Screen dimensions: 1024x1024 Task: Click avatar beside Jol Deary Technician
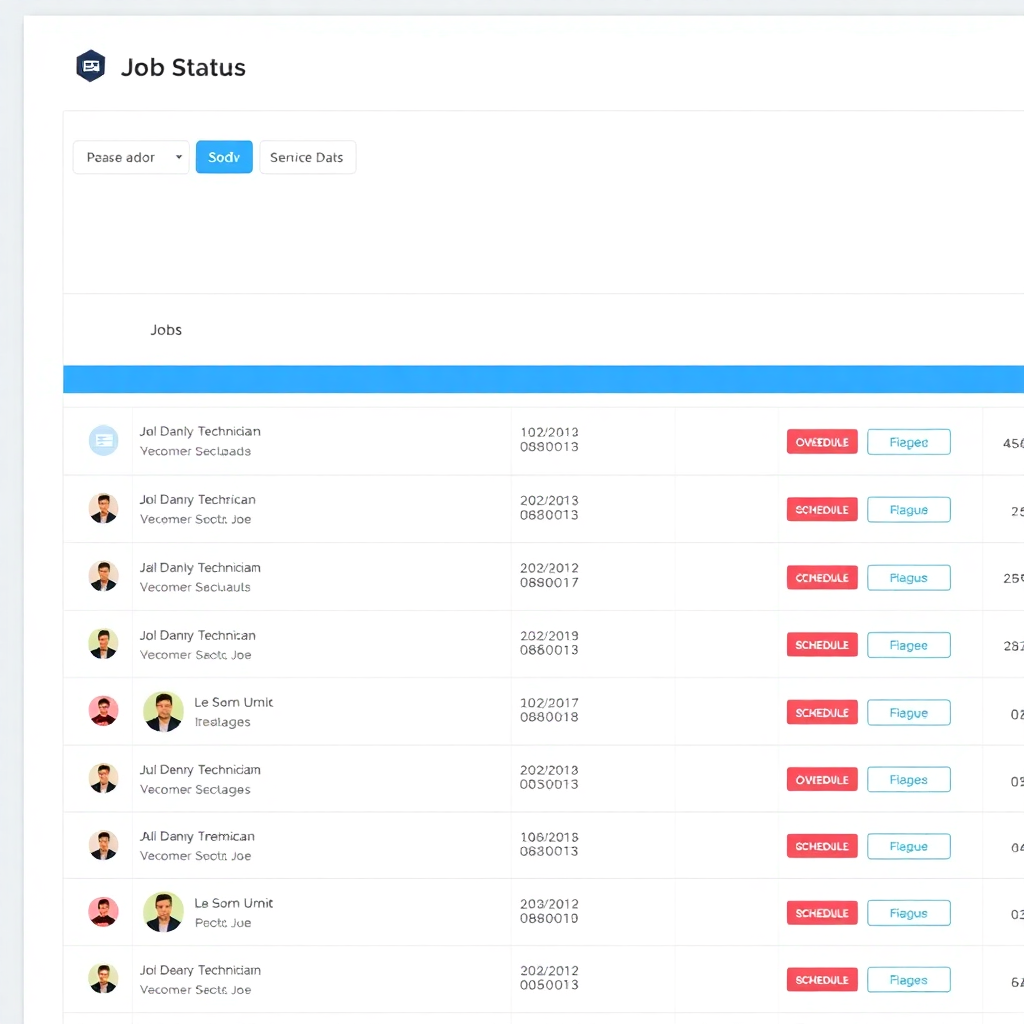tap(103, 978)
